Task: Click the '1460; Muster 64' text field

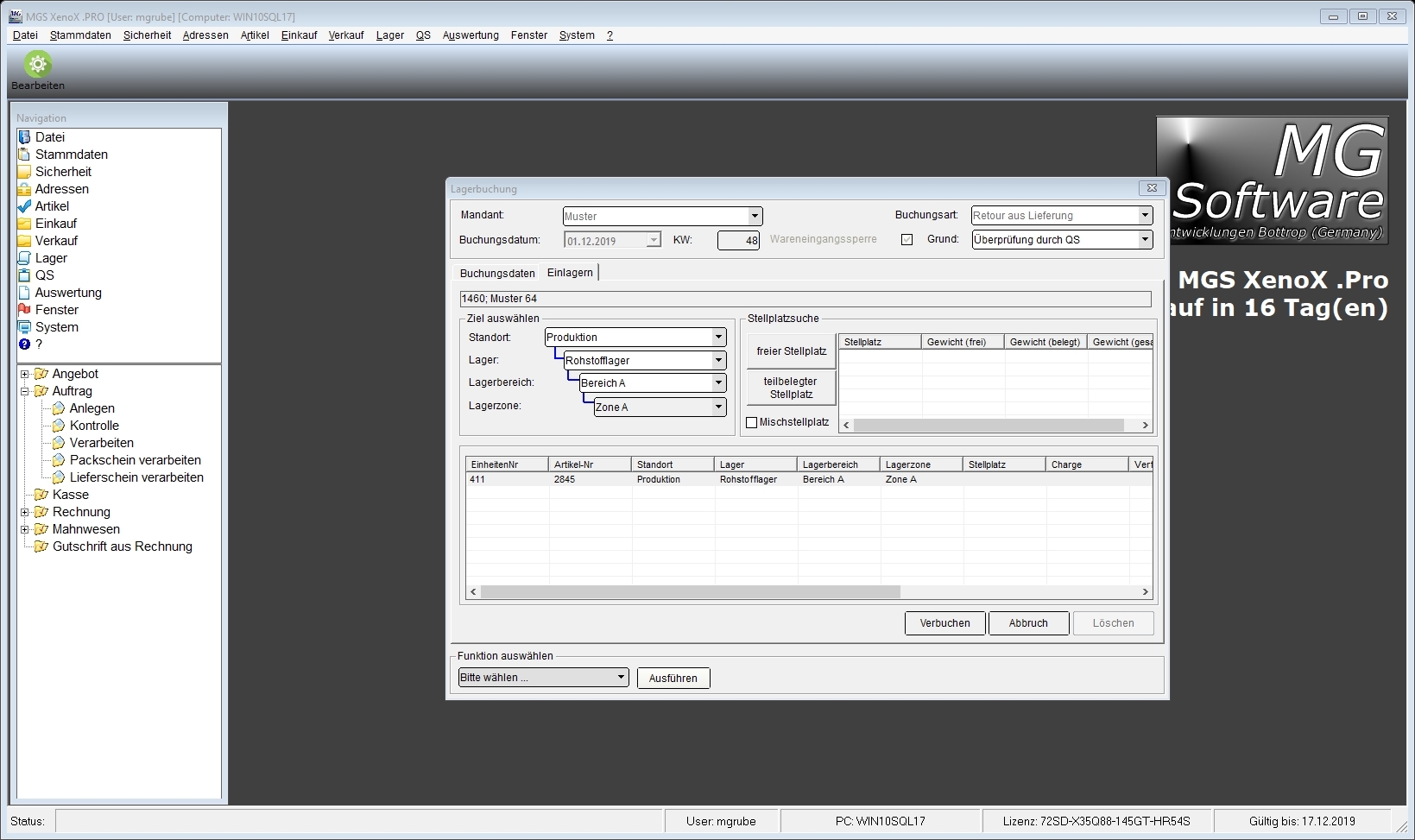Action: pos(805,299)
